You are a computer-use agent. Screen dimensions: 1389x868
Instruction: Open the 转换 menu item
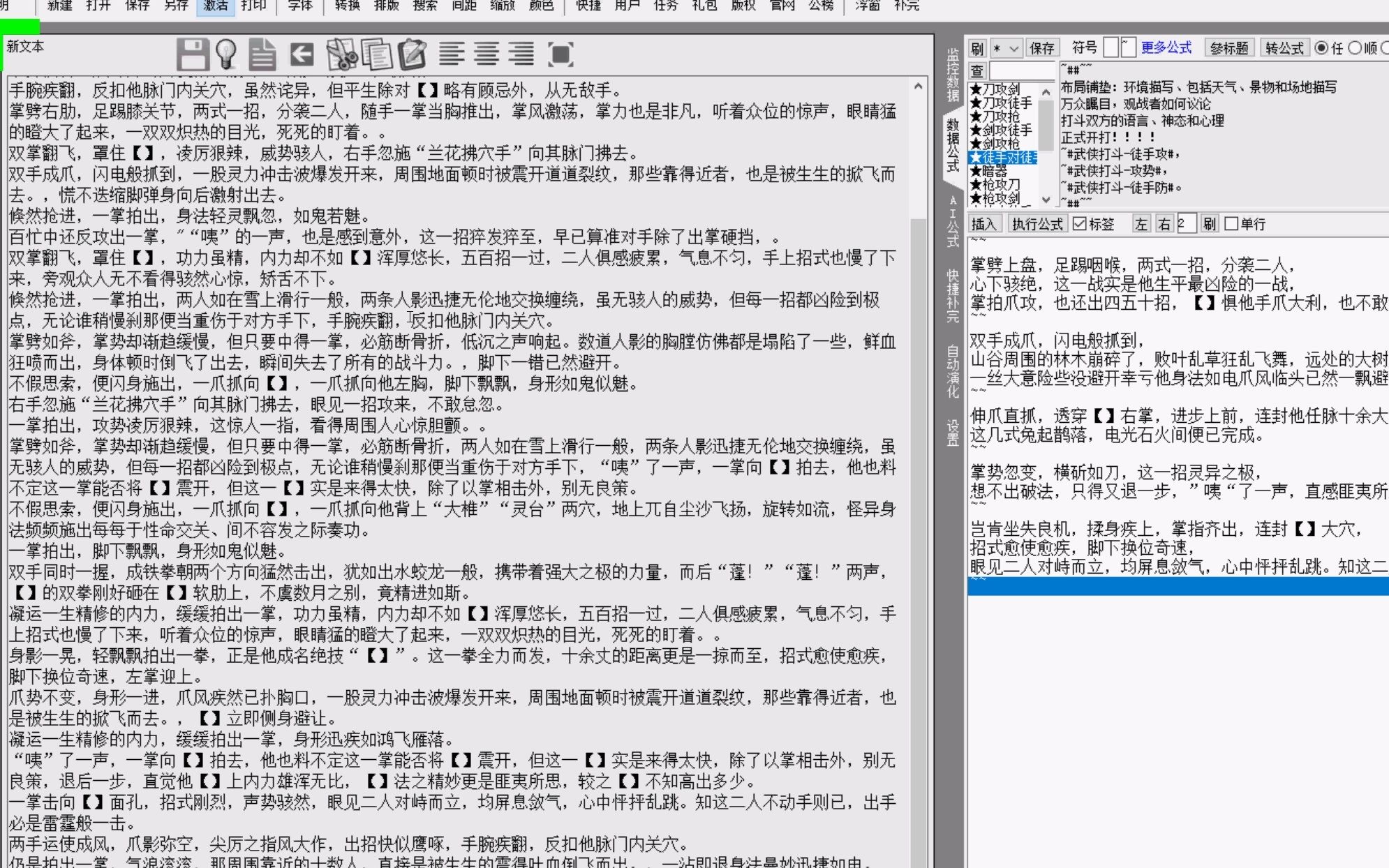click(x=347, y=6)
